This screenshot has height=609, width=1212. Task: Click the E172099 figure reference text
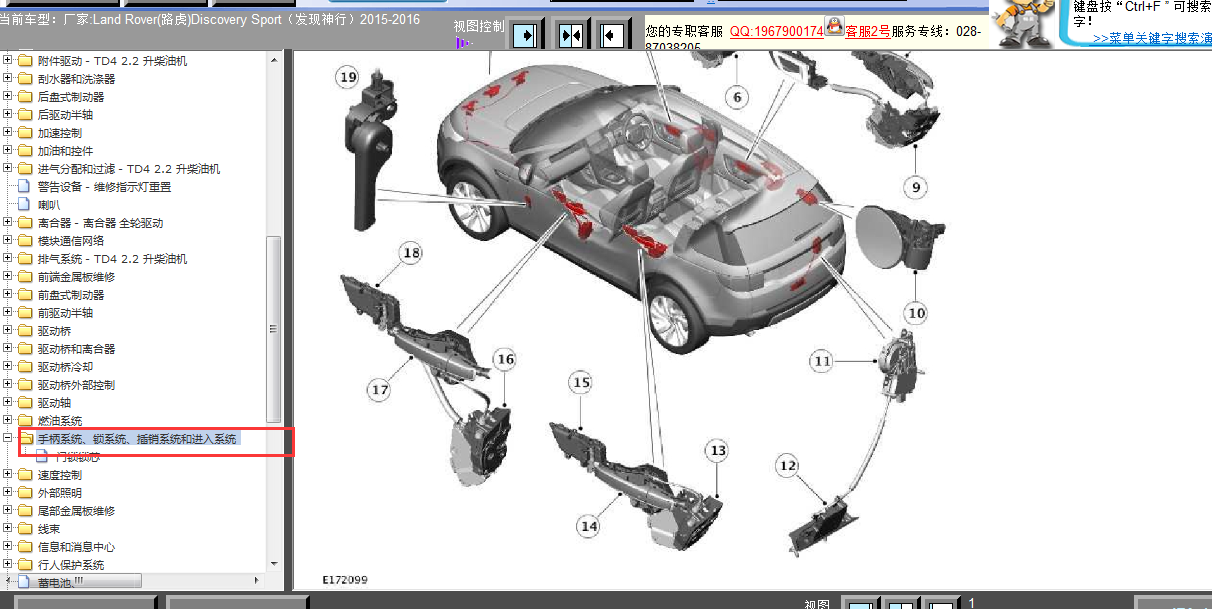tap(345, 580)
